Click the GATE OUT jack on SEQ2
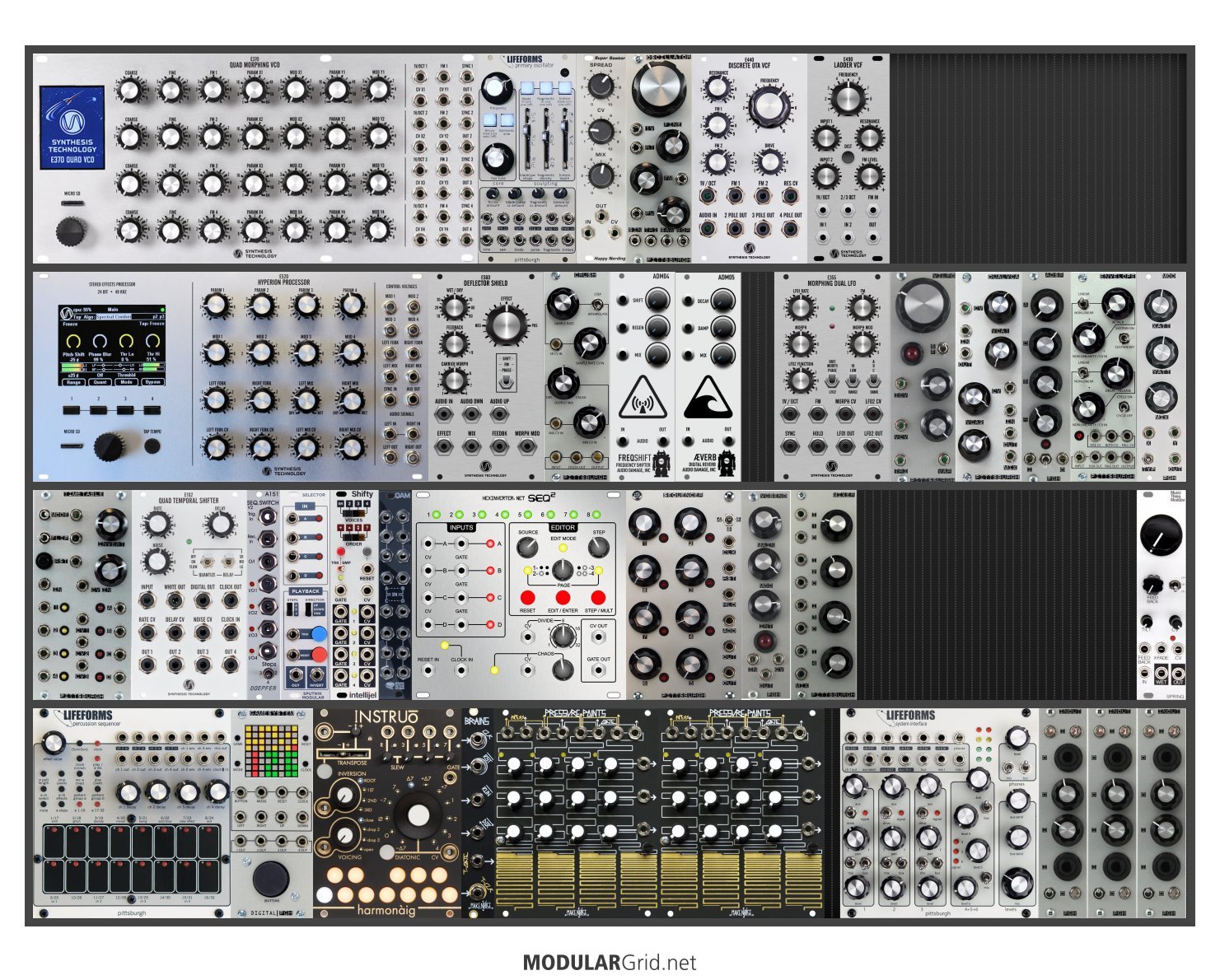Image resolution: width=1220 pixels, height=980 pixels. click(599, 670)
